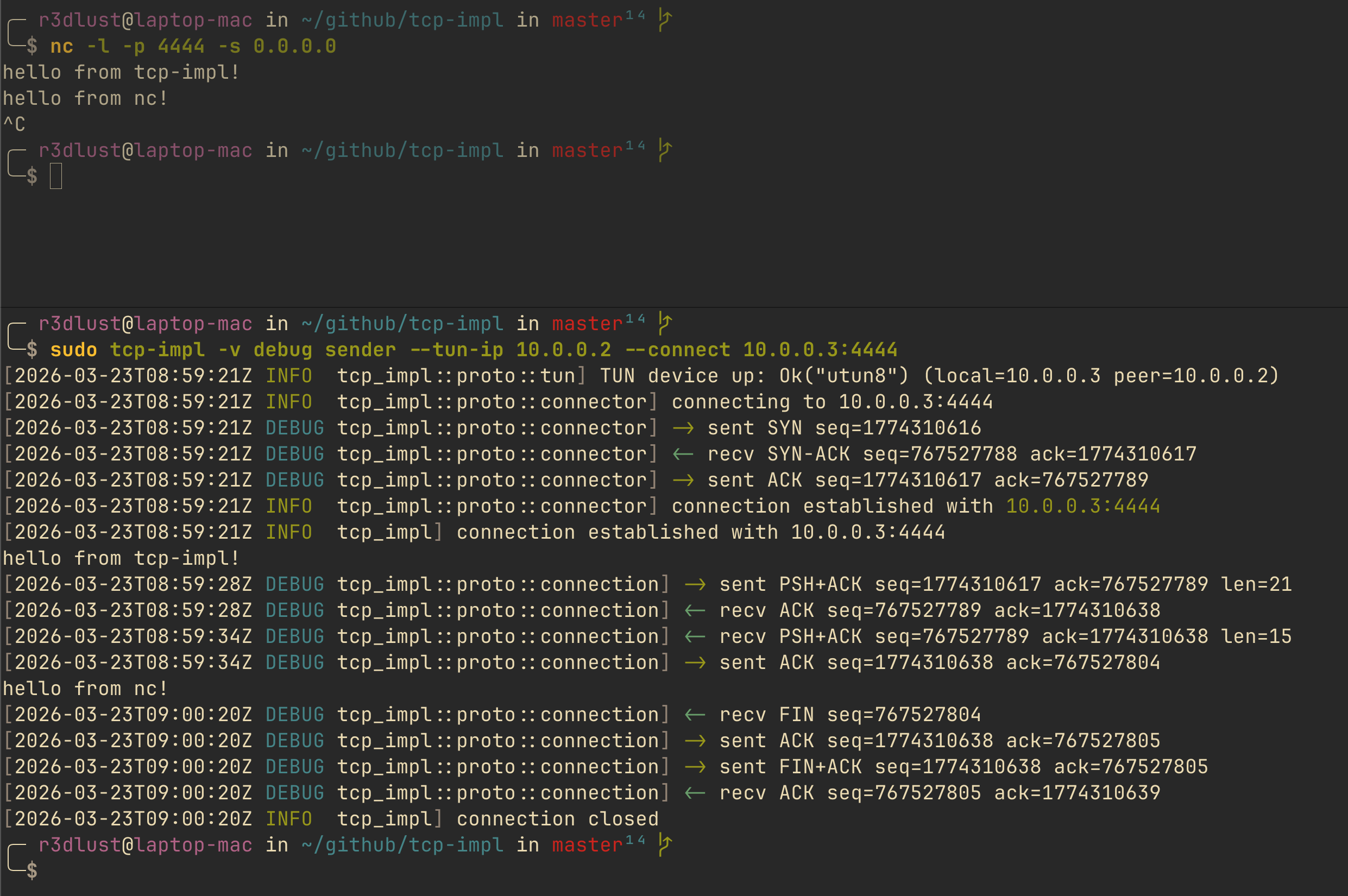Click the sudo tcp-impl sender command line

point(474,350)
